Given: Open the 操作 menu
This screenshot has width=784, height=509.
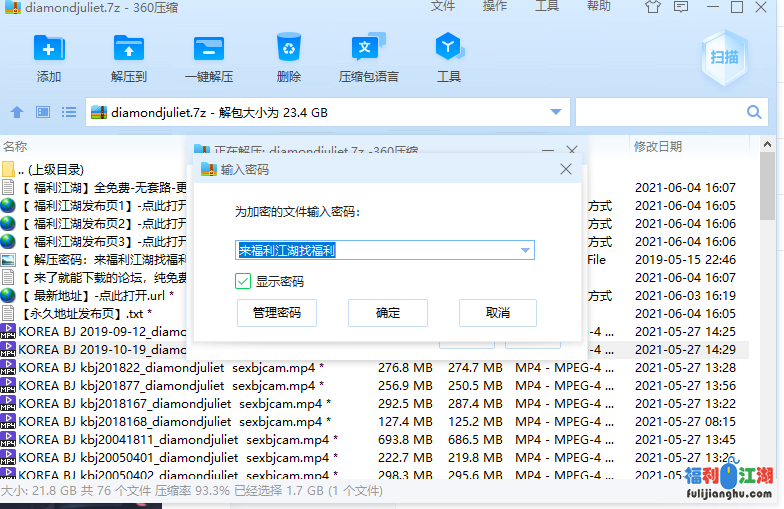Looking at the screenshot, I should (x=495, y=7).
